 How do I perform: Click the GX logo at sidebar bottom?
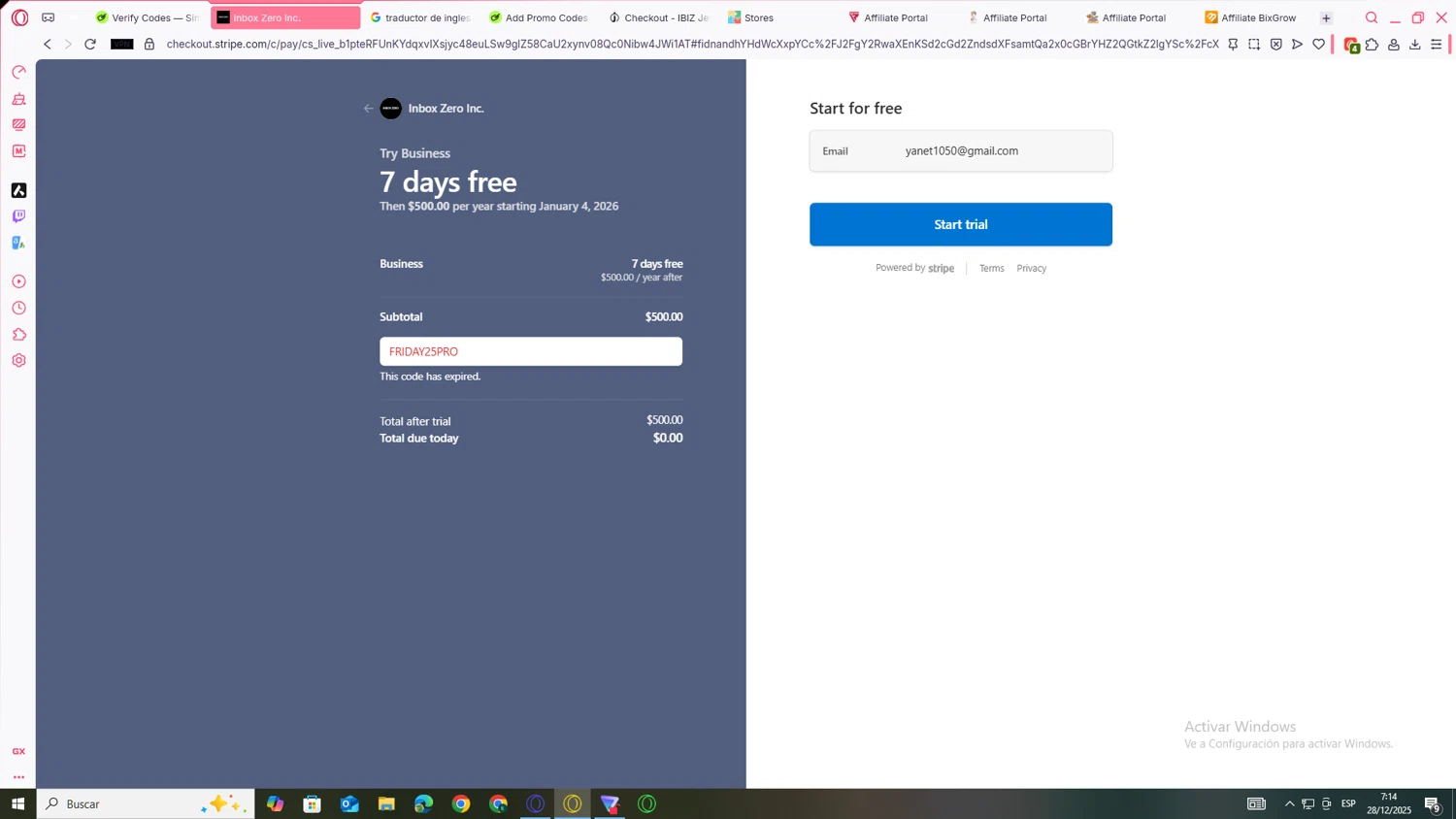(18, 751)
